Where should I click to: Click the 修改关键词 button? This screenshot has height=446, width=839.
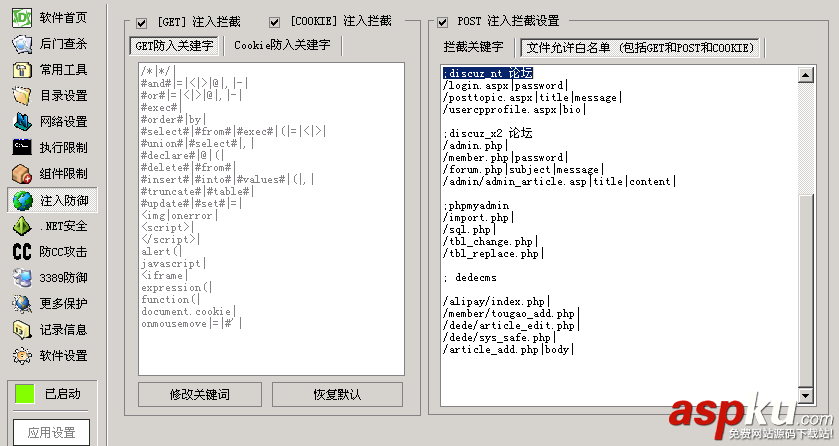[x=200, y=395]
